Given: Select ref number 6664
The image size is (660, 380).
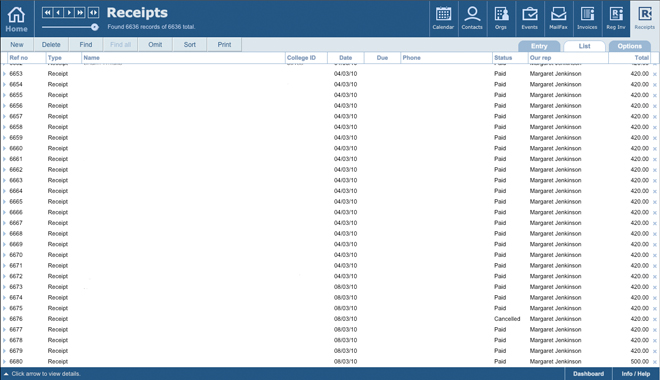Looking at the screenshot, I should 16,191.
